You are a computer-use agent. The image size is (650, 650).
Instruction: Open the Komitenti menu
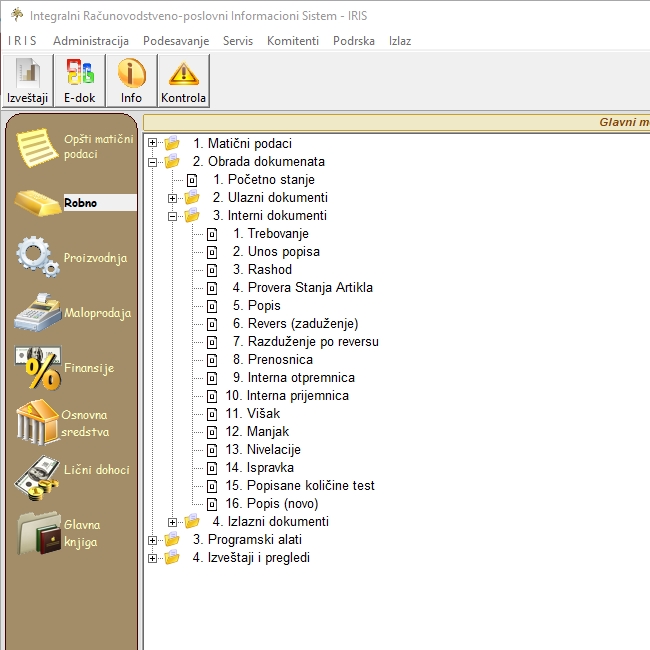tap(293, 41)
